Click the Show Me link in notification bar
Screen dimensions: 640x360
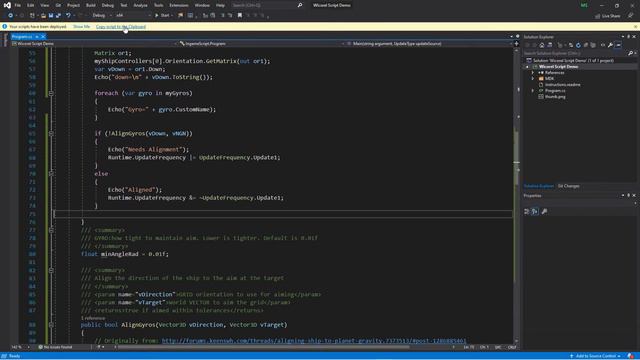tap(82, 27)
